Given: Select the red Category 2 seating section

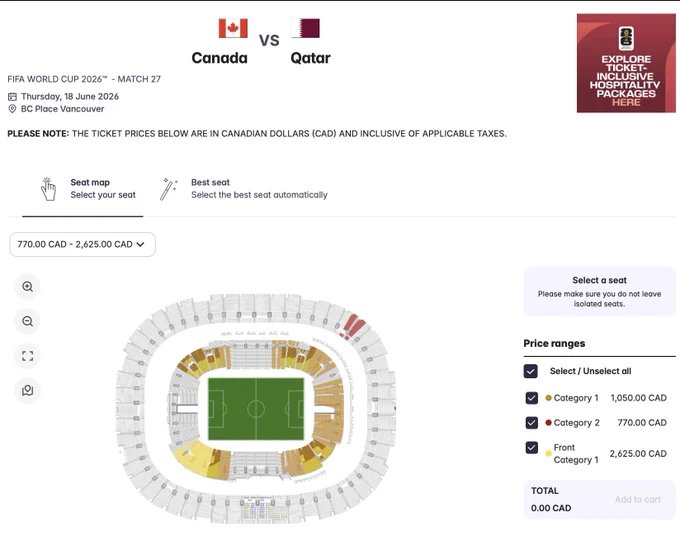Looking at the screenshot, I should (354, 326).
